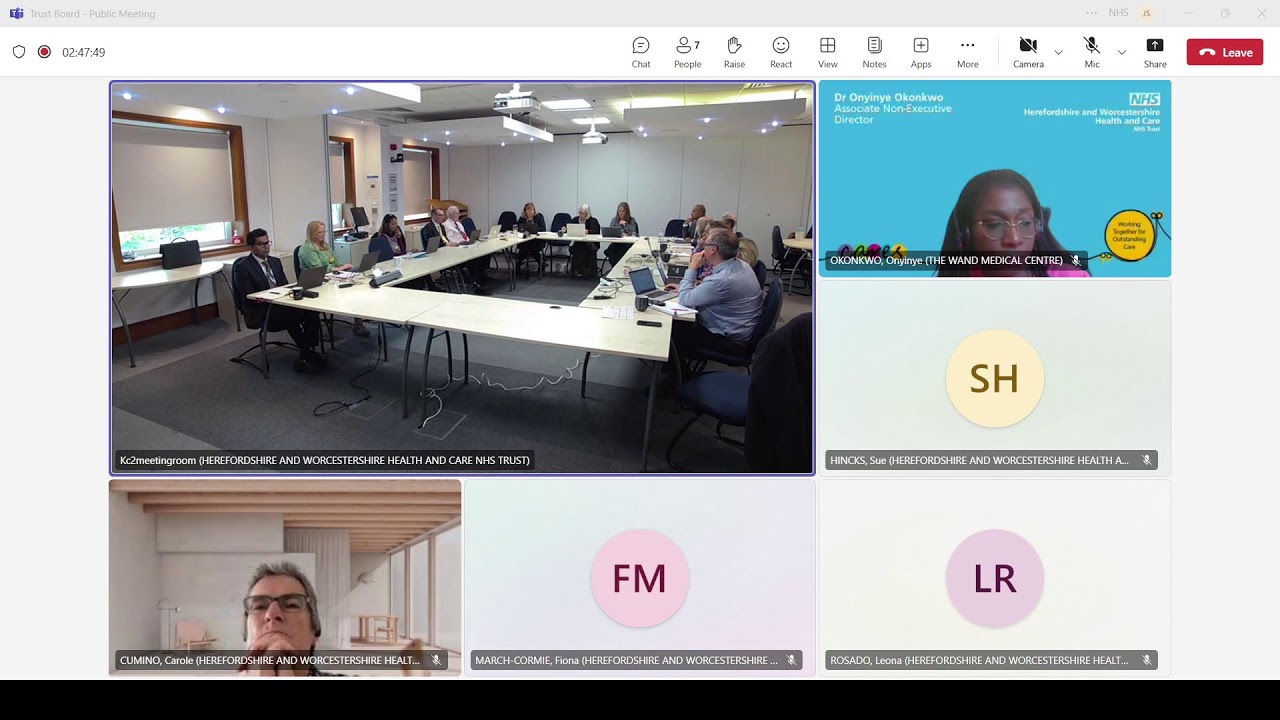The width and height of the screenshot is (1280, 720).
Task: Click the LR avatar of Leona Rosado
Action: coord(995,578)
